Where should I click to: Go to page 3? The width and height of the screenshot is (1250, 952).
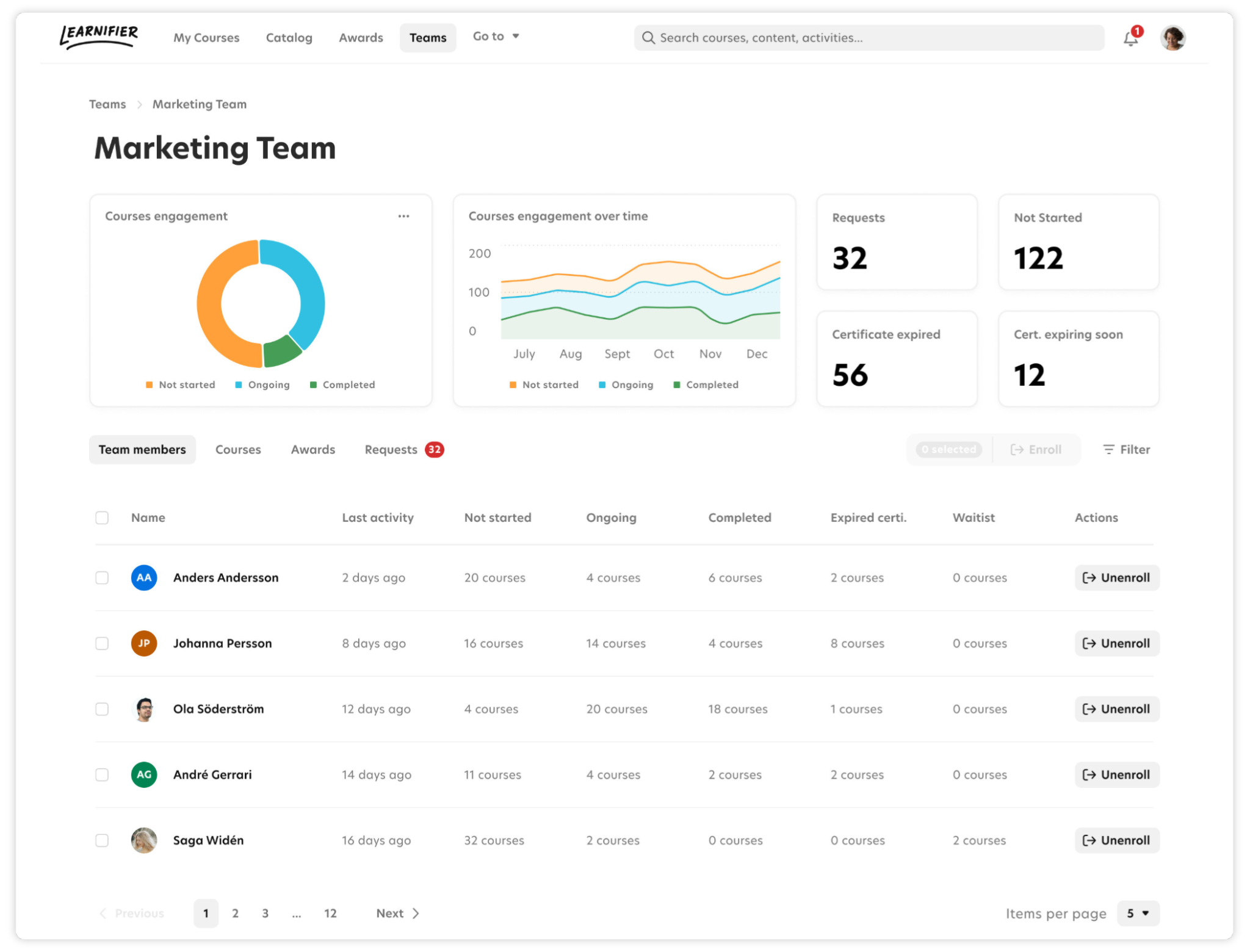(265, 914)
